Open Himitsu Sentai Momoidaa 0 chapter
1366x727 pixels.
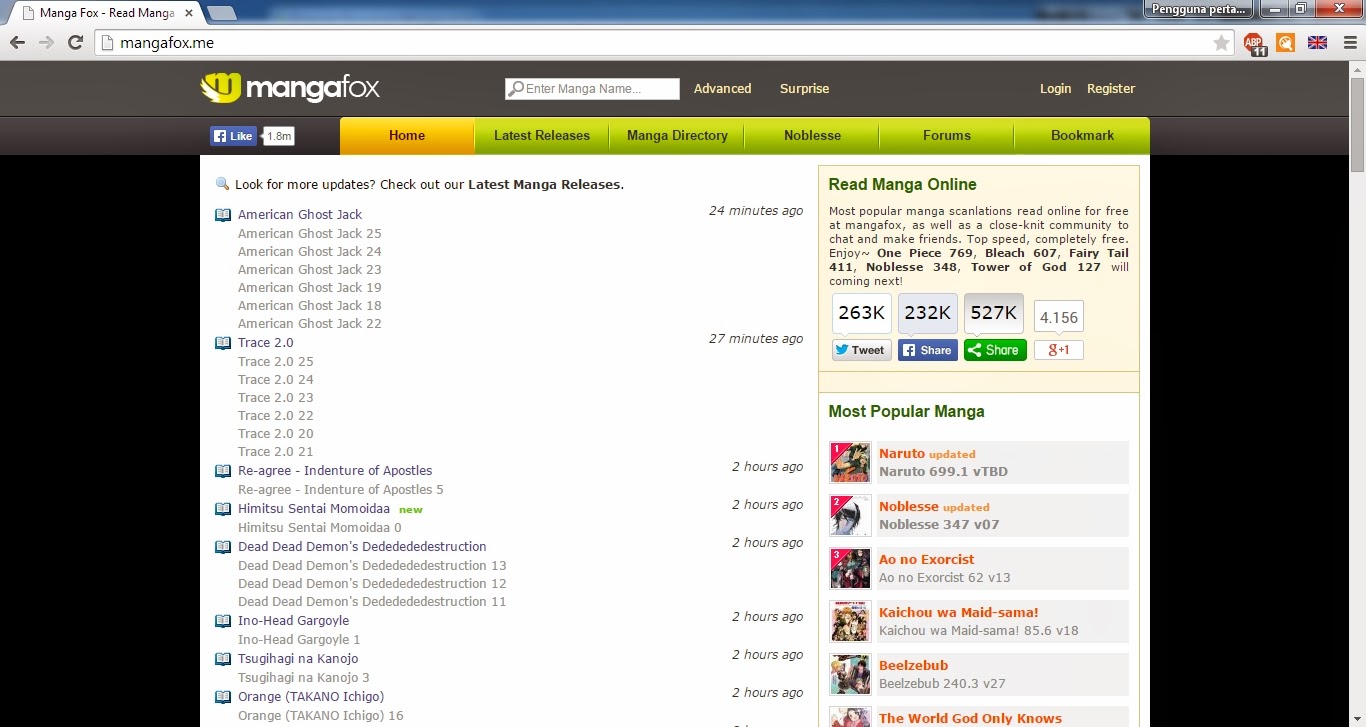[x=320, y=528]
